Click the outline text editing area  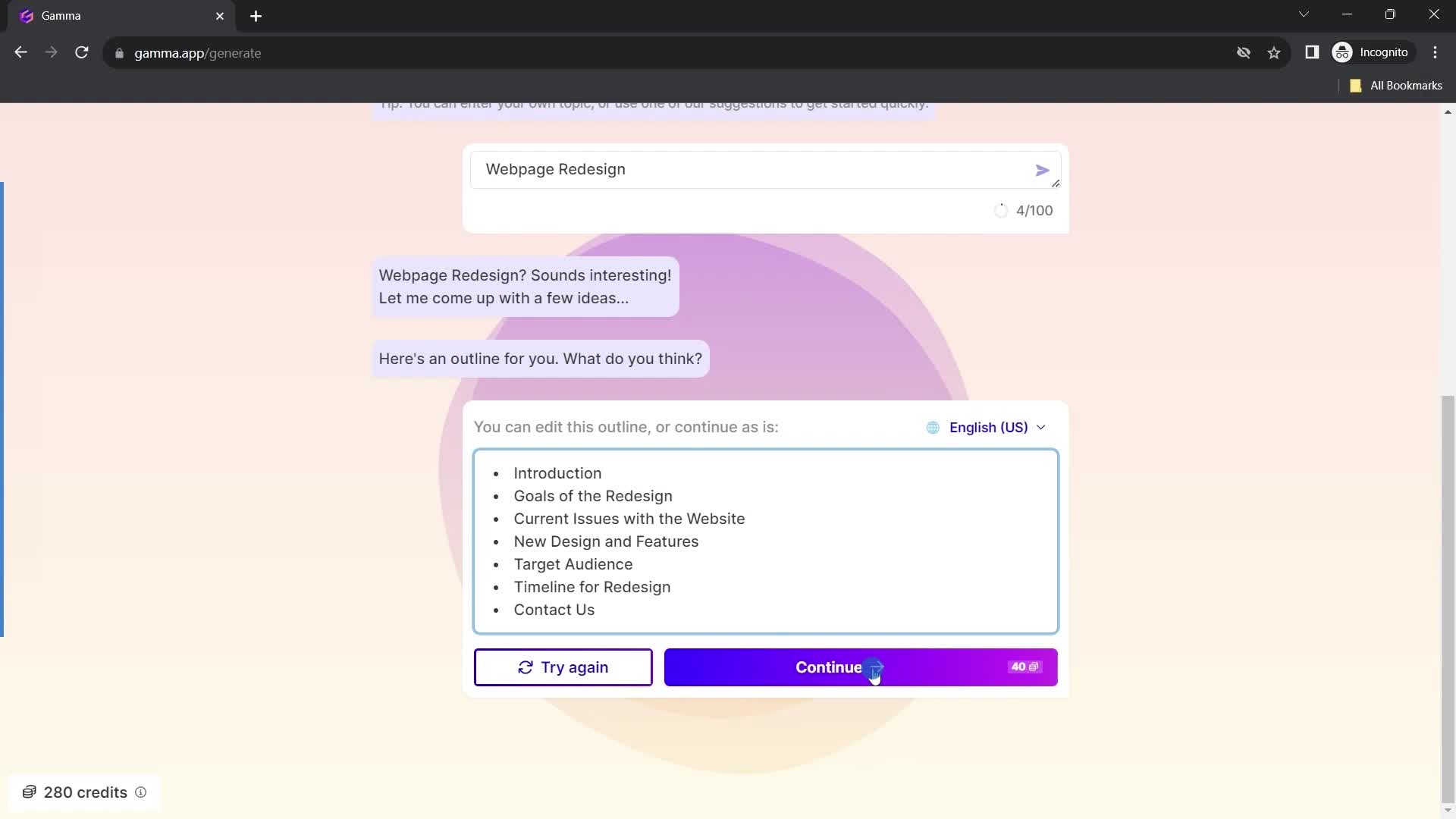[x=764, y=541]
